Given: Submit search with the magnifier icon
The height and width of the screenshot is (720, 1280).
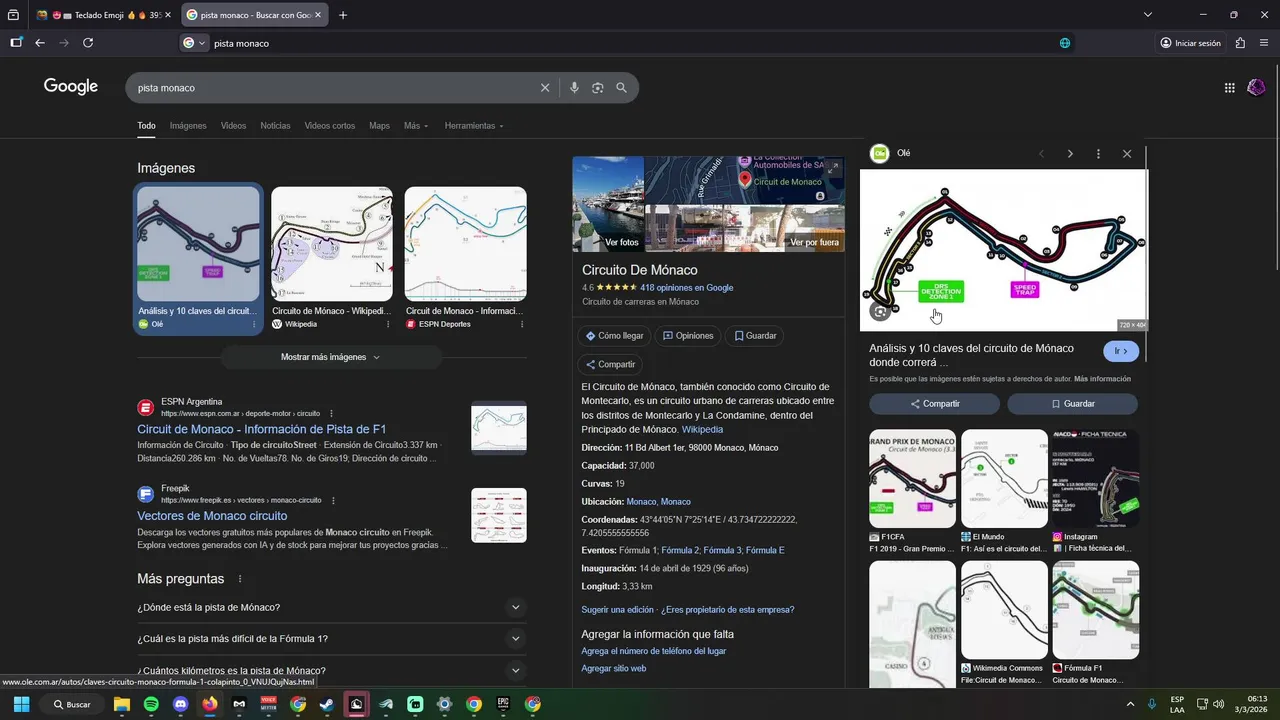Looking at the screenshot, I should coord(621,88).
